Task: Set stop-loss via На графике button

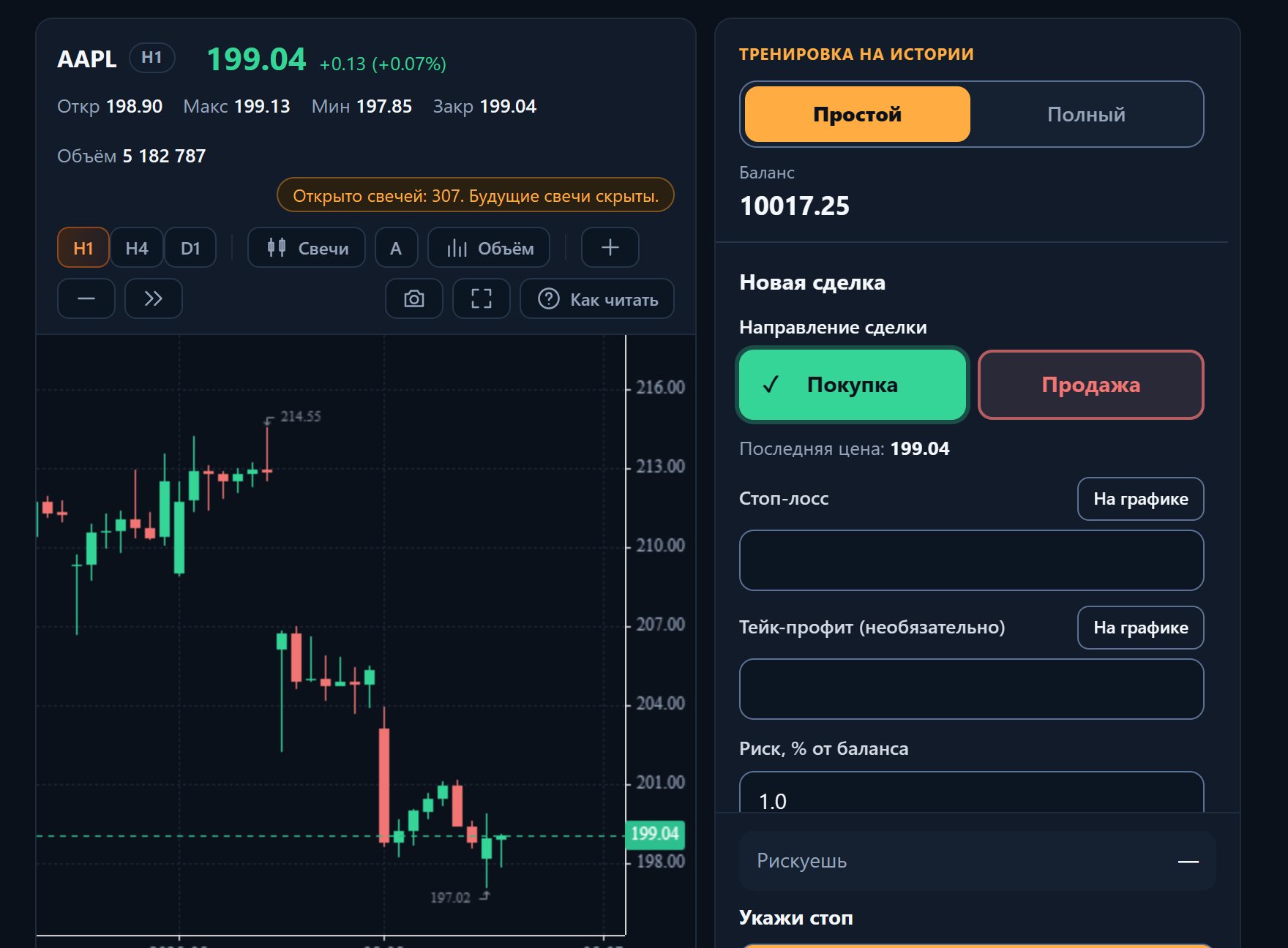Action: pyautogui.click(x=1141, y=499)
